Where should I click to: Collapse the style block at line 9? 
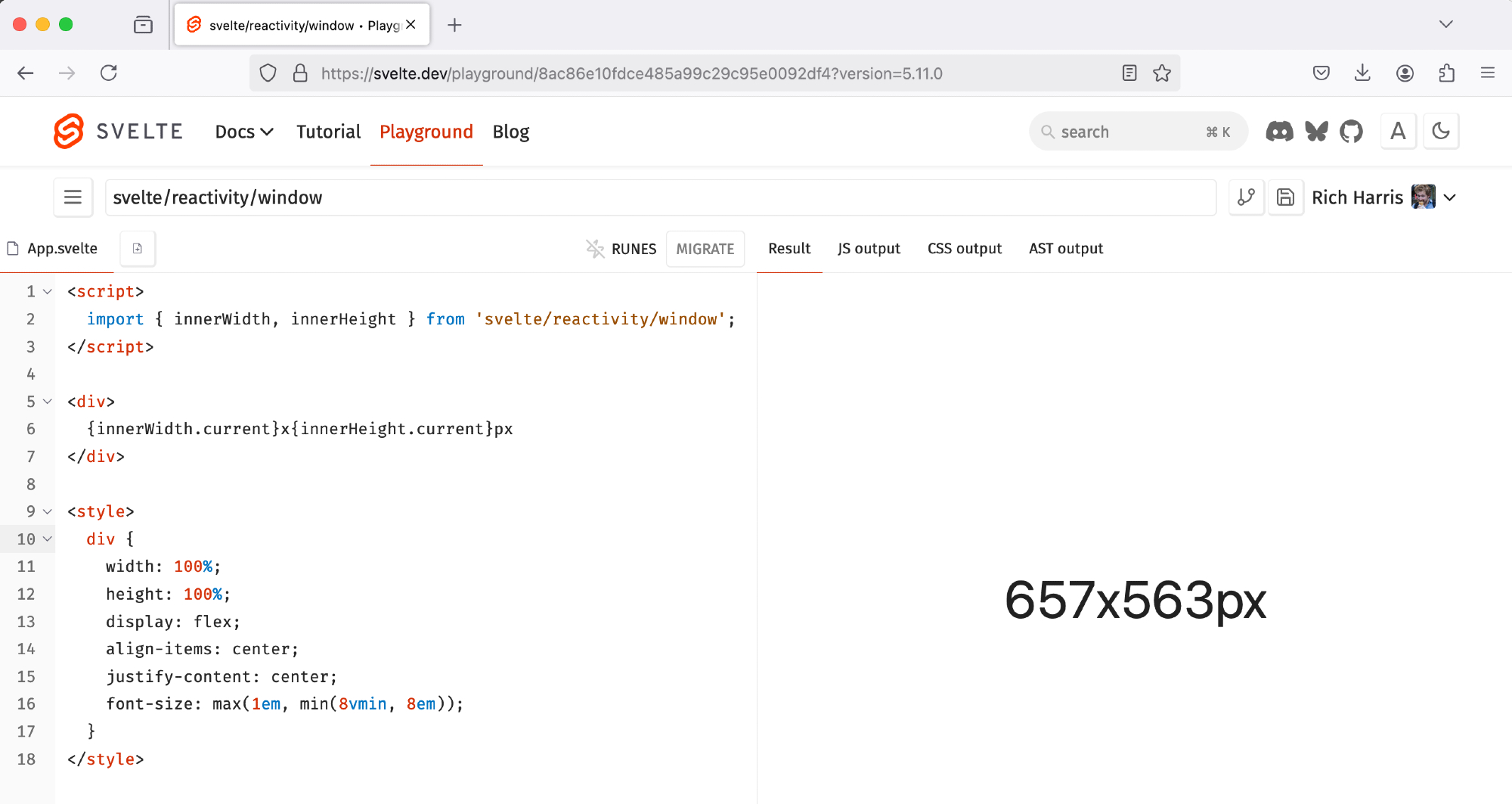click(48, 512)
